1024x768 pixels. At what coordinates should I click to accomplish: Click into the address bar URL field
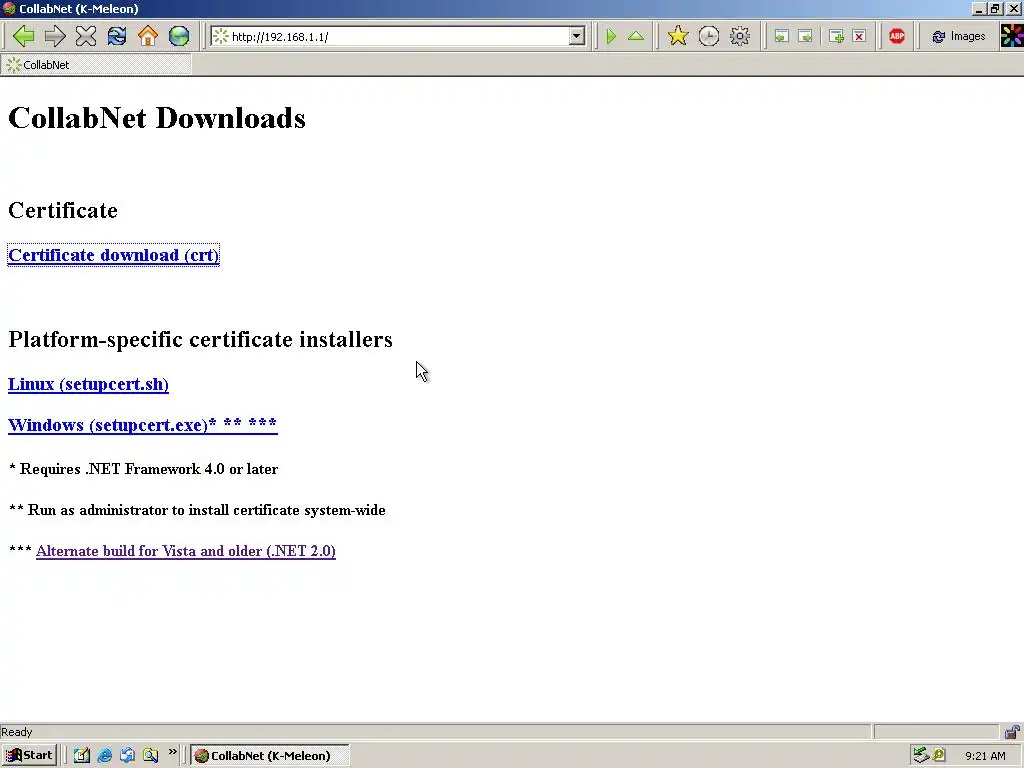click(x=398, y=37)
